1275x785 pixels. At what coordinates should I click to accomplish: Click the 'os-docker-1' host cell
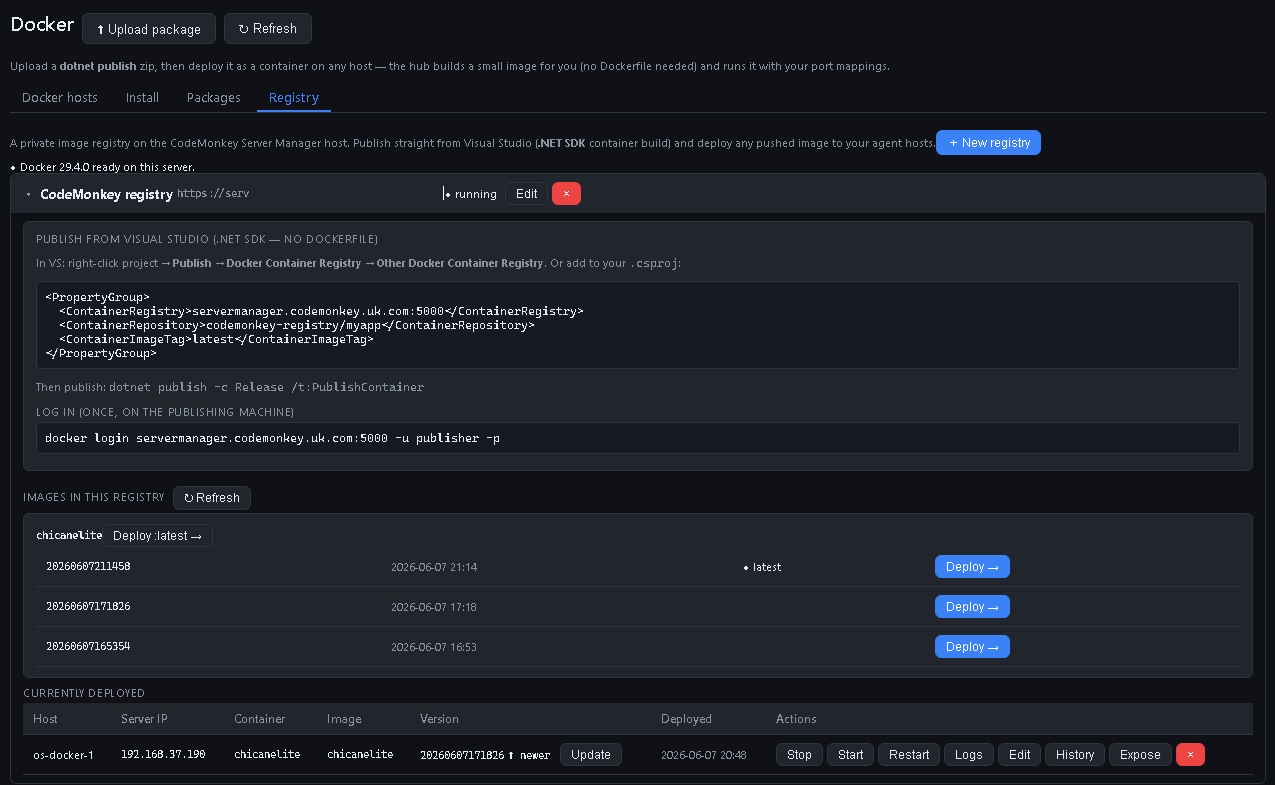click(63, 755)
